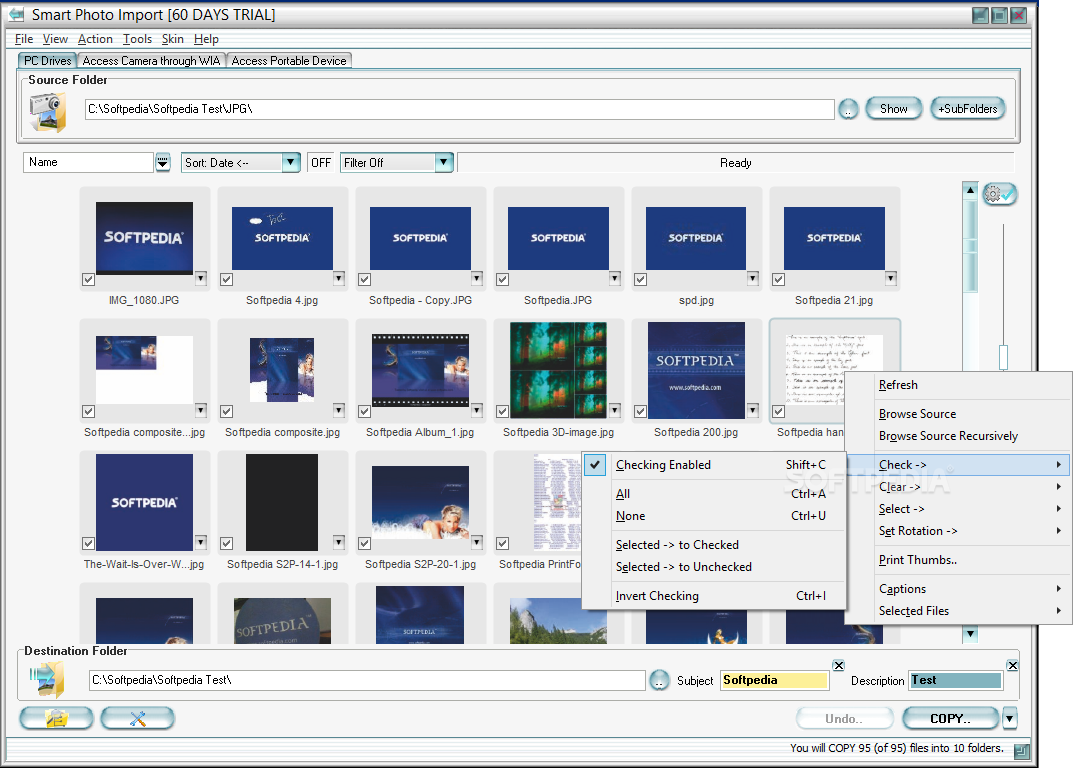Click Refresh in context menu

click(959, 385)
